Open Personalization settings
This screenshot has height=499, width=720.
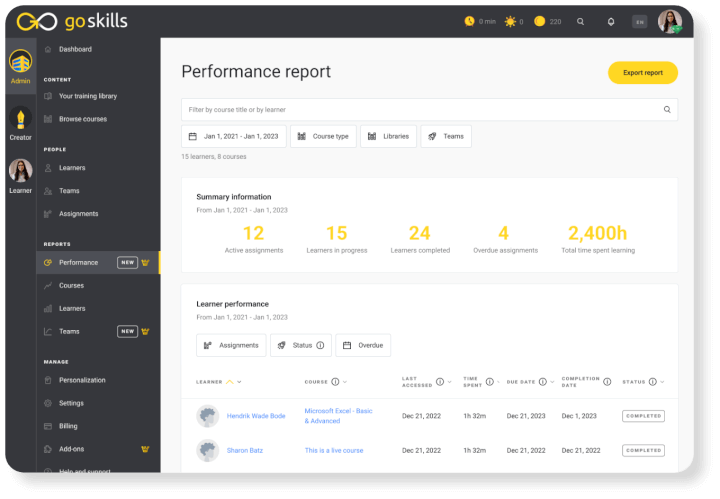82,380
